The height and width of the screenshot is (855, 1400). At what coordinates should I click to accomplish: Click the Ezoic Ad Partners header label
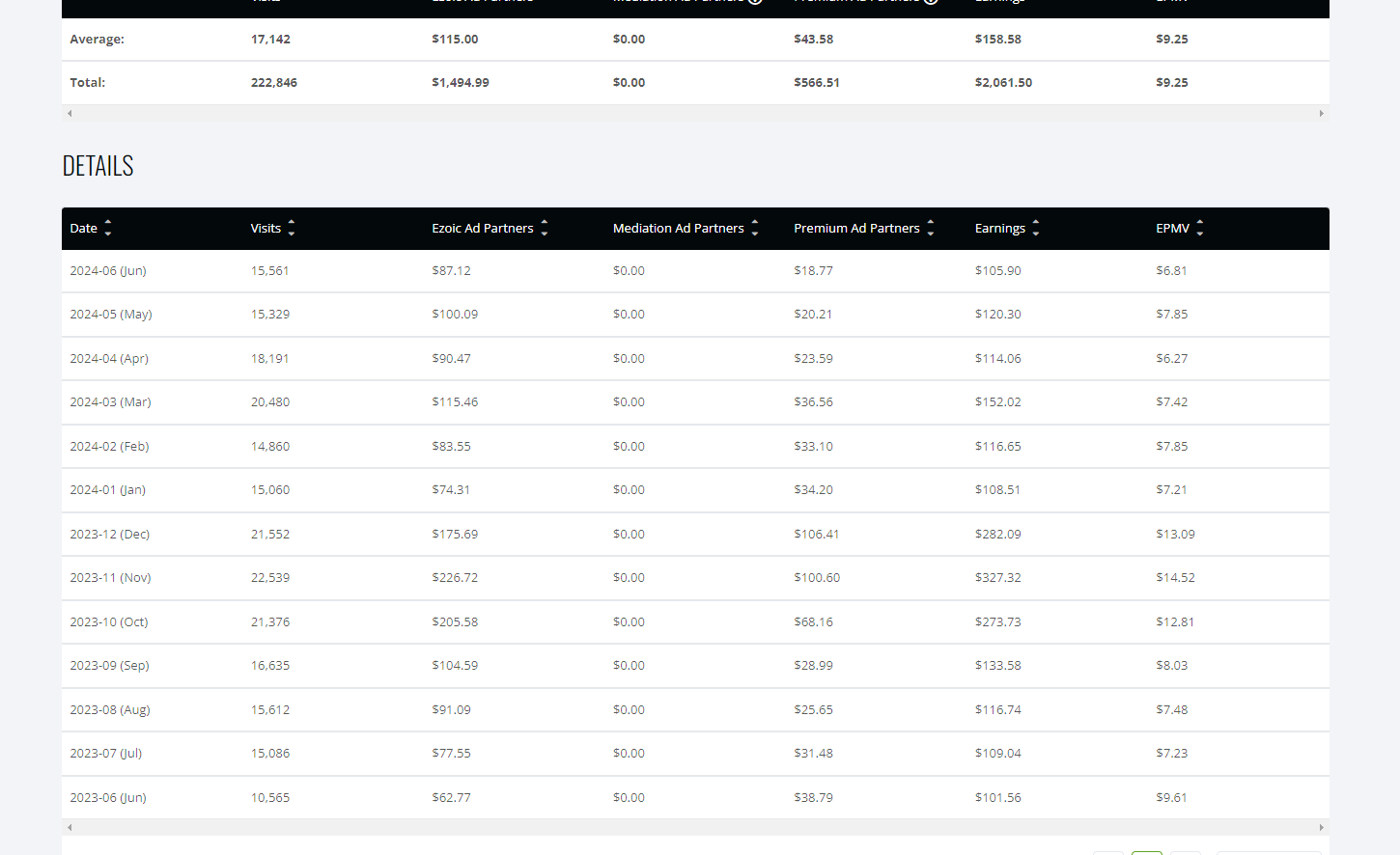(483, 229)
